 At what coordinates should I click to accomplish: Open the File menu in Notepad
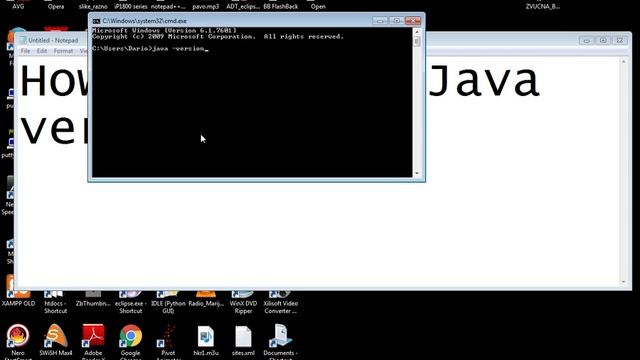pyautogui.click(x=25, y=51)
